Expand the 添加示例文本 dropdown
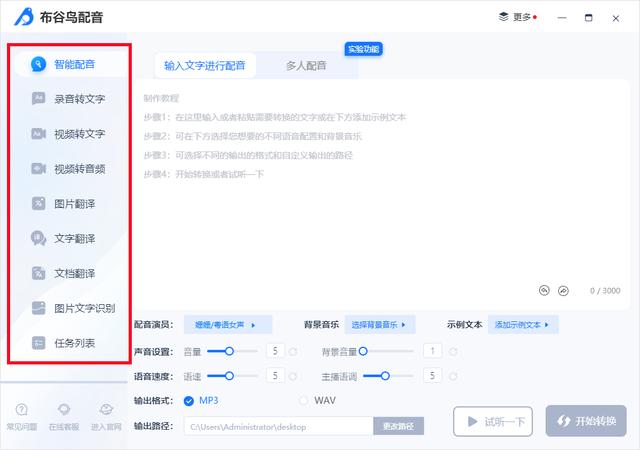 (x=524, y=325)
